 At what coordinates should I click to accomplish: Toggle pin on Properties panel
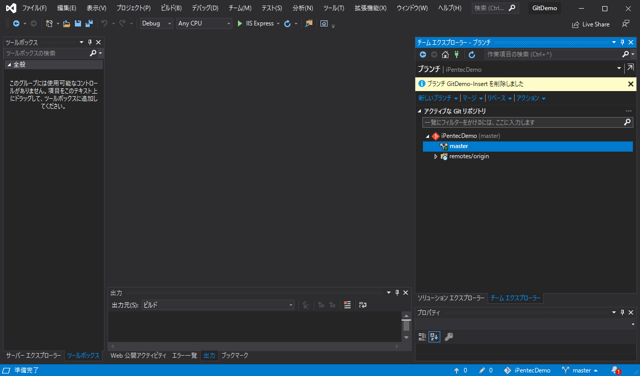click(x=622, y=312)
